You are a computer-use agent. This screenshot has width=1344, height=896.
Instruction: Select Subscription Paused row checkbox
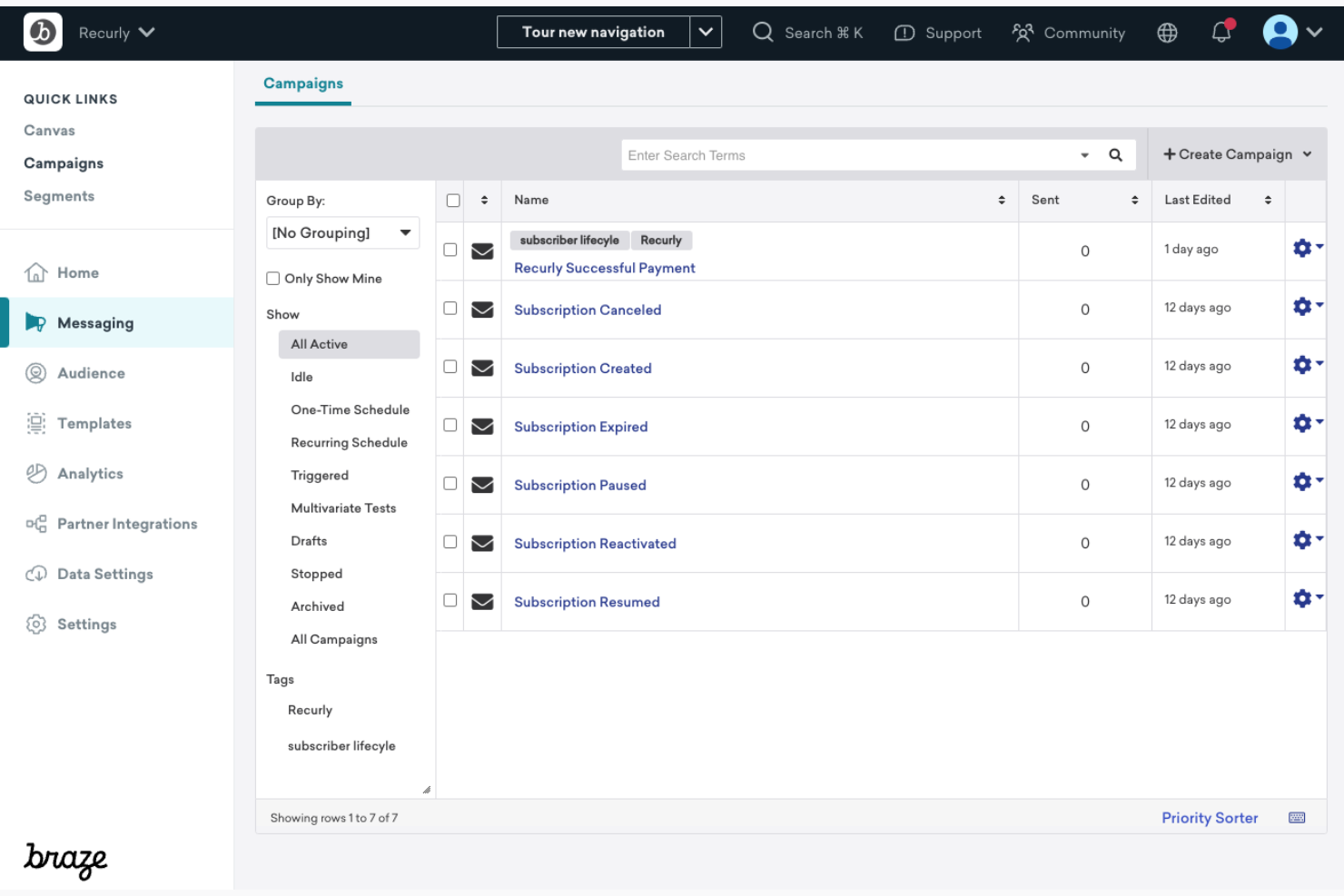(x=450, y=483)
